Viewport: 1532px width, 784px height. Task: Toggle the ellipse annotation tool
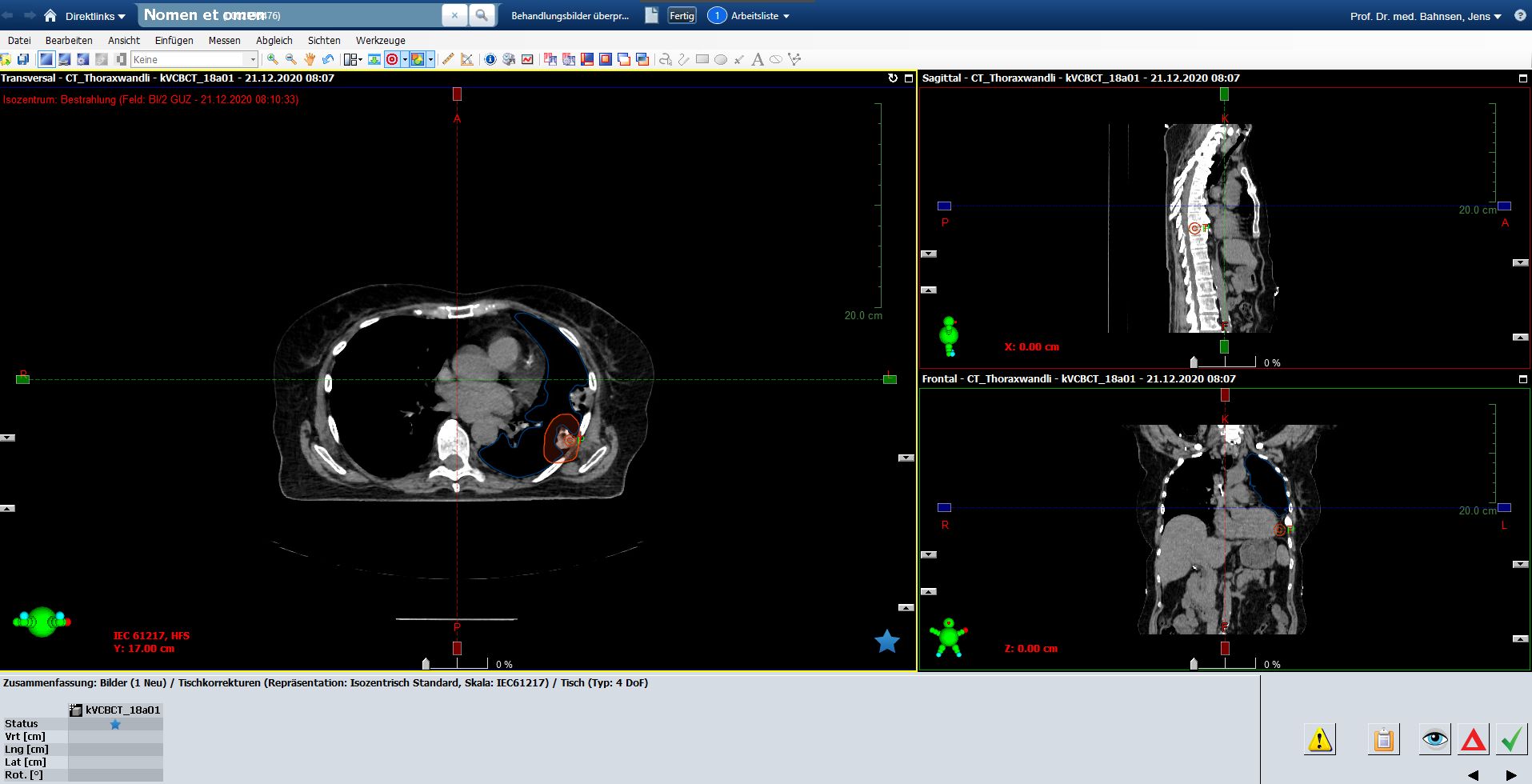[x=721, y=59]
